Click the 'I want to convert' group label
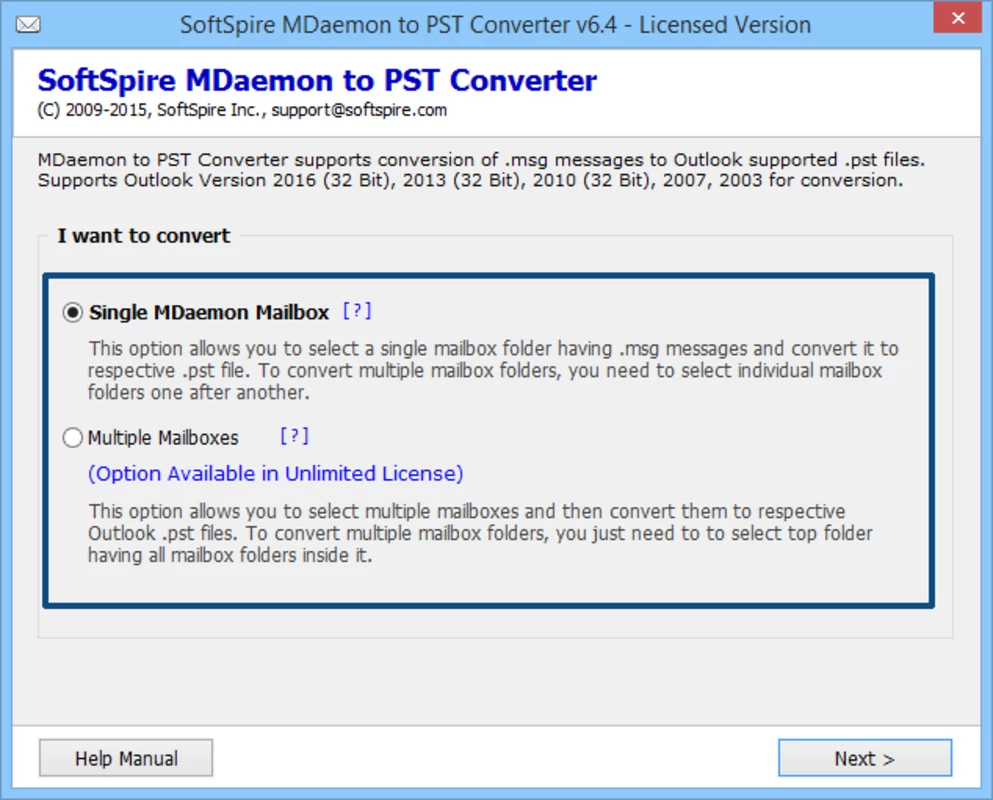 coord(144,236)
